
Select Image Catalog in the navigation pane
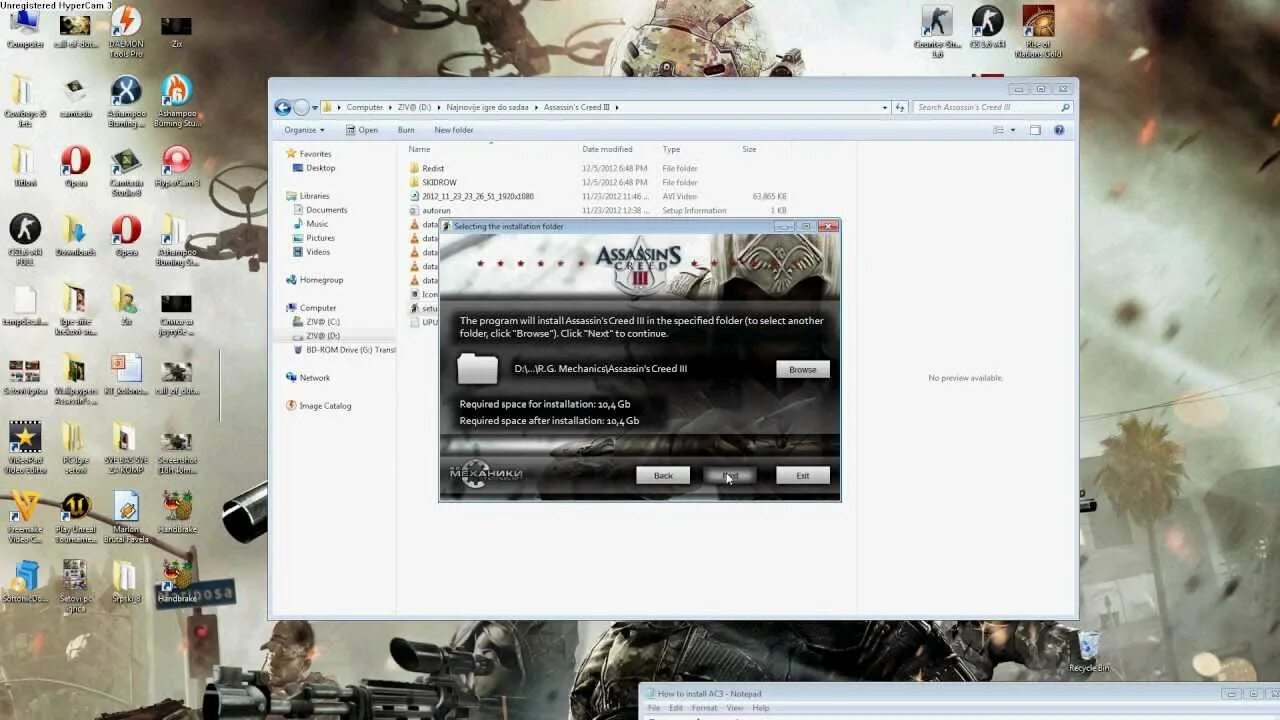tap(325, 406)
